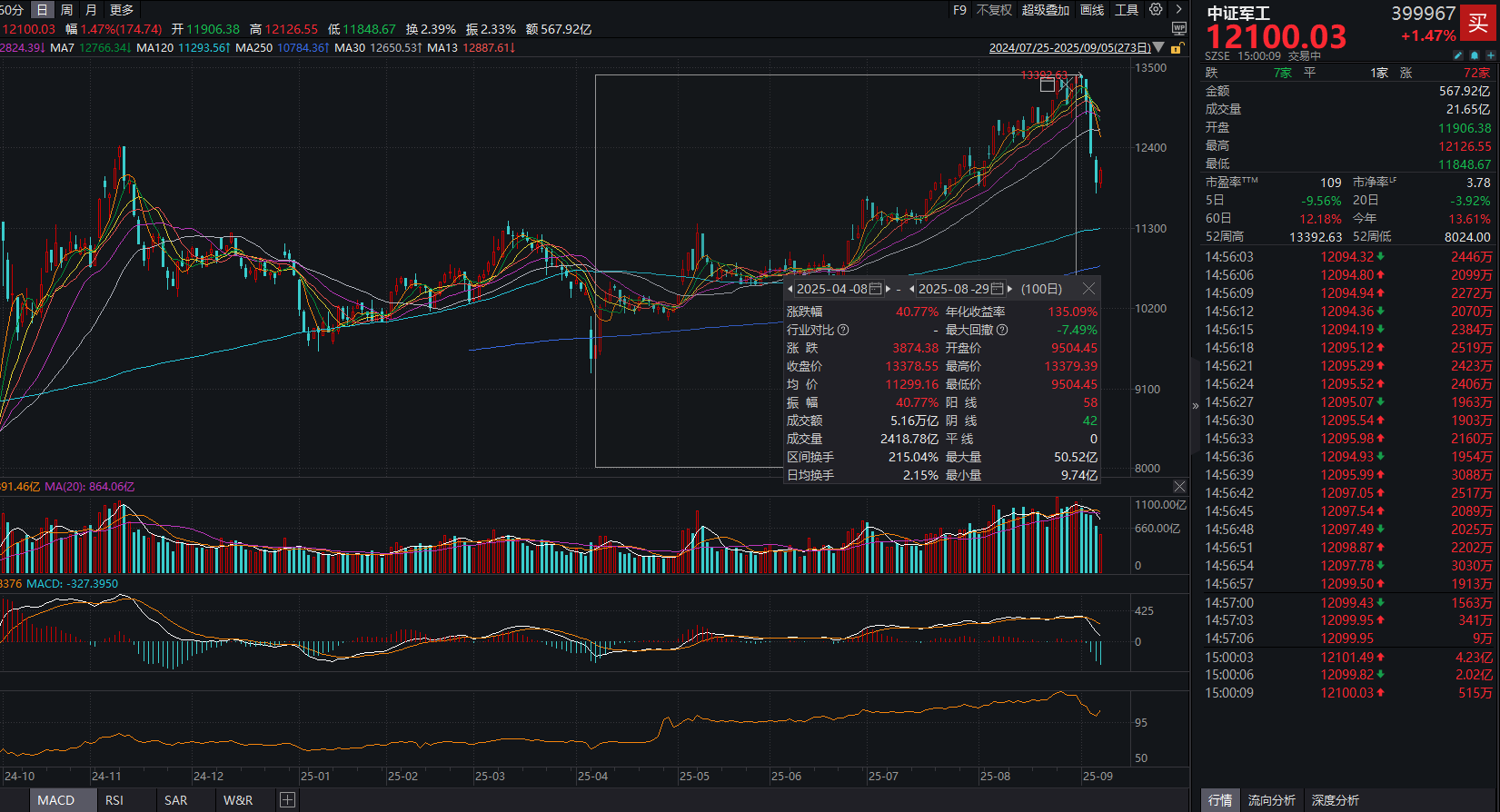The height and width of the screenshot is (812, 1500).
Task: Click the WP monitor icon
Action: click(1179, 28)
